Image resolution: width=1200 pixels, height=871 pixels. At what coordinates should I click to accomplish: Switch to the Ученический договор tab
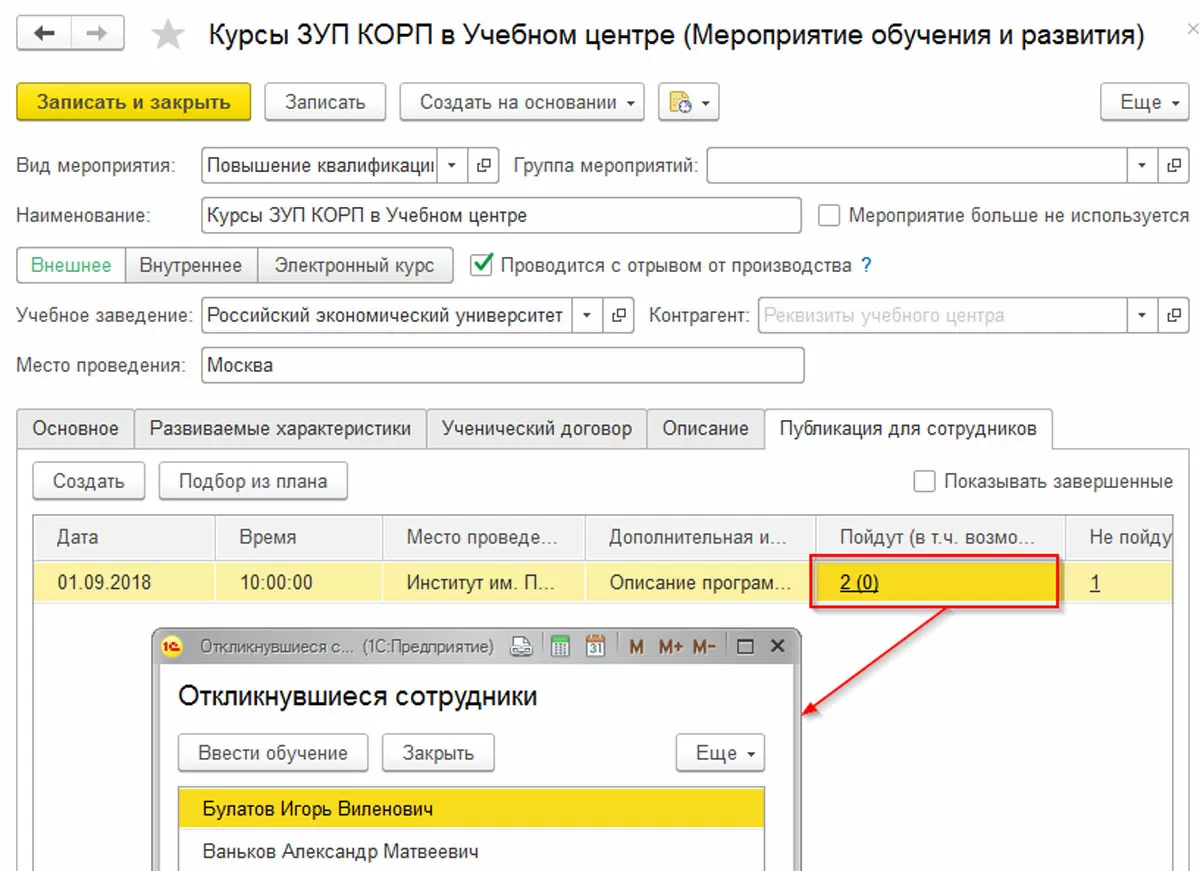(x=537, y=429)
